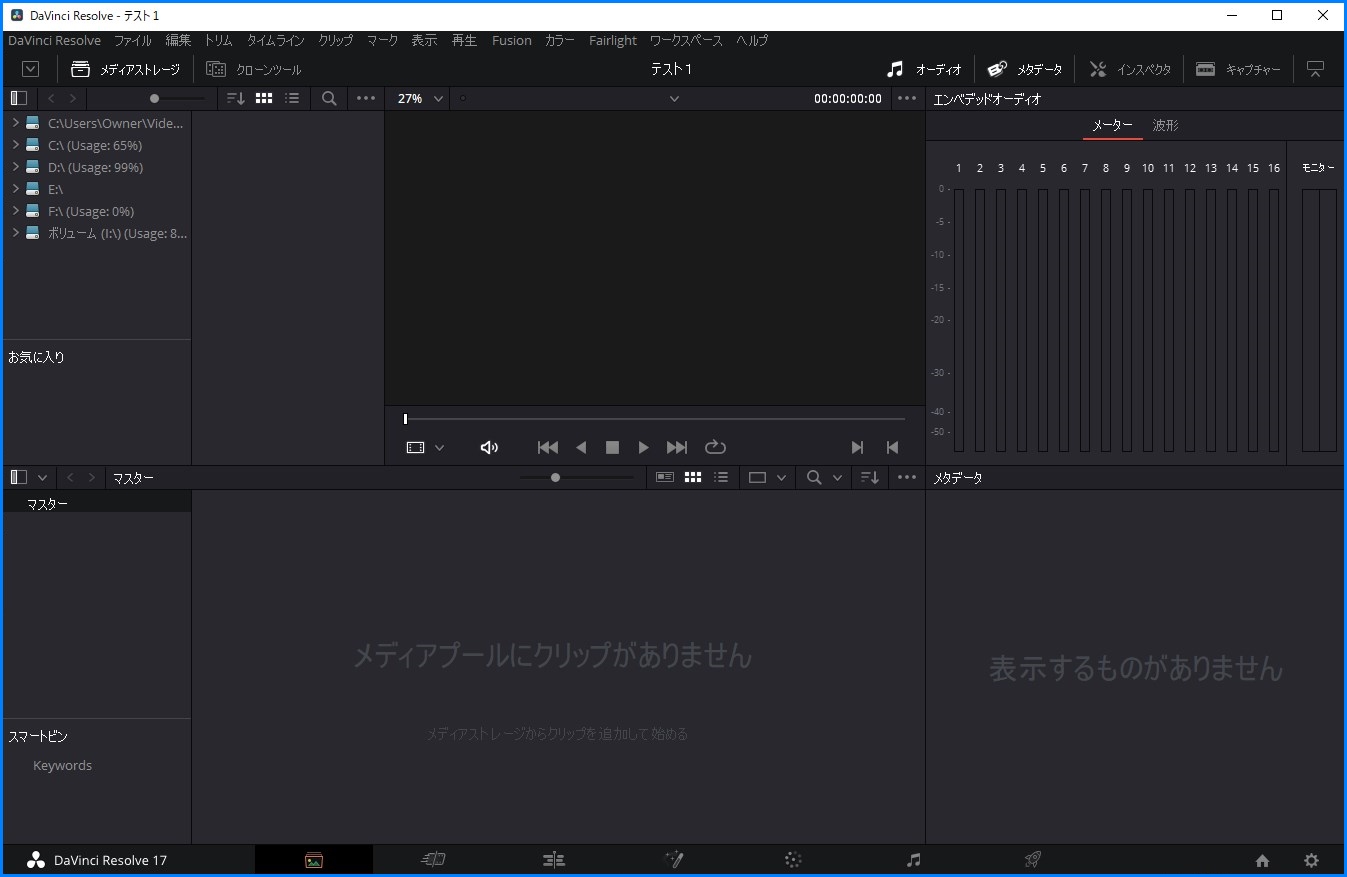The height and width of the screenshot is (877, 1347).
Task: Jump to last frame in viewer
Action: click(677, 448)
